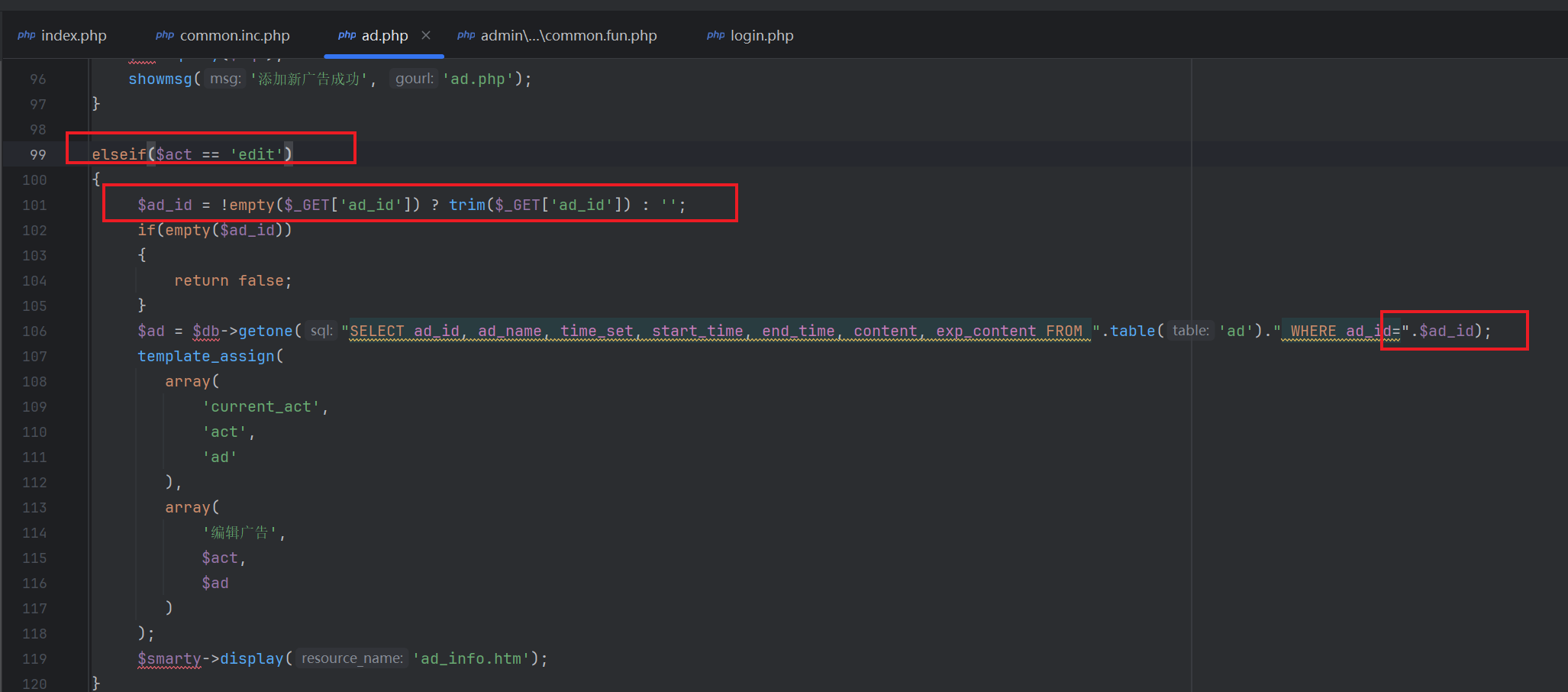The image size is (1568, 692).
Task: Click WHERE in the SQL string on line 106
Action: (1314, 331)
